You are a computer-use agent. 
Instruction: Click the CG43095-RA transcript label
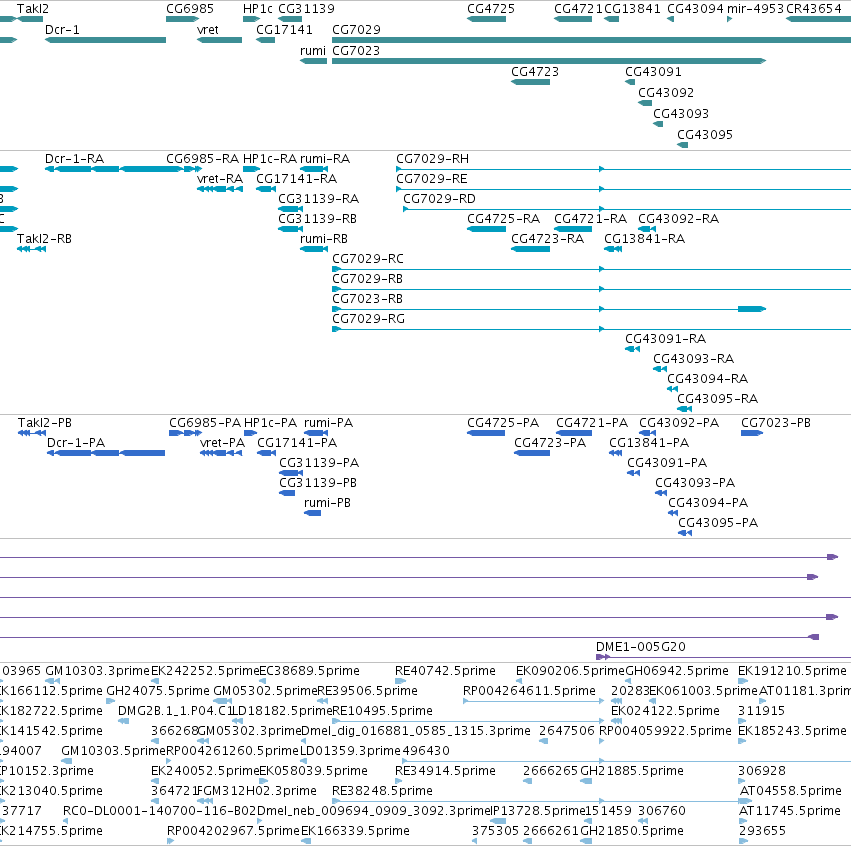pyautogui.click(x=717, y=399)
